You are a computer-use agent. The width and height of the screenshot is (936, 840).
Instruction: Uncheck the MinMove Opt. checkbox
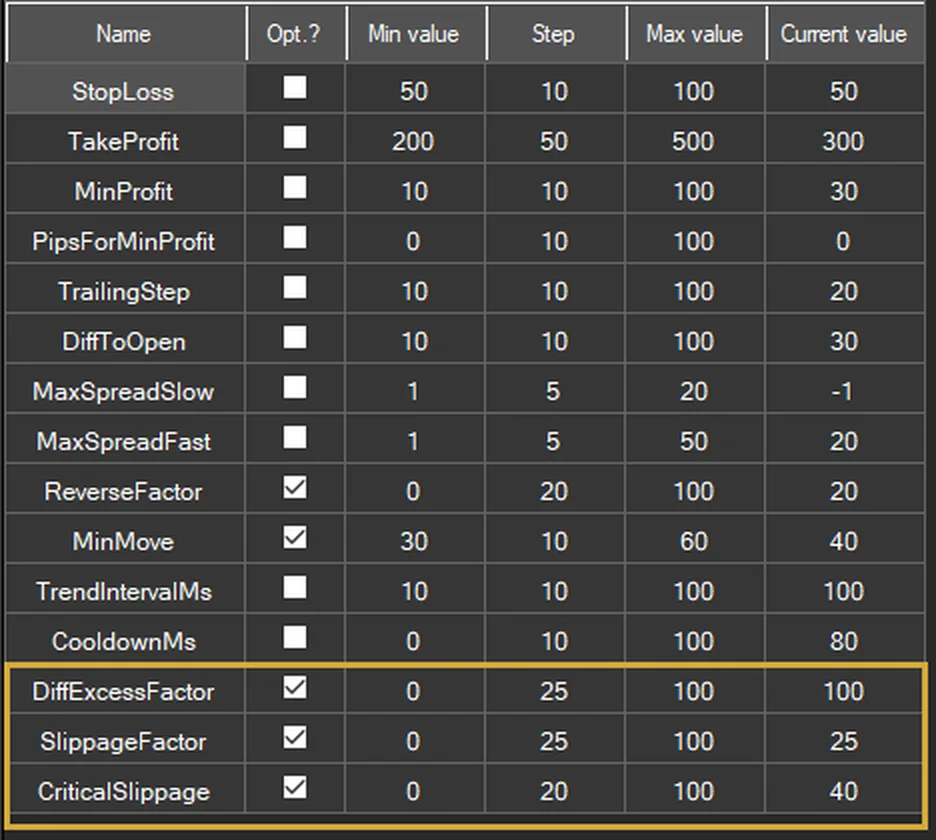point(295,538)
